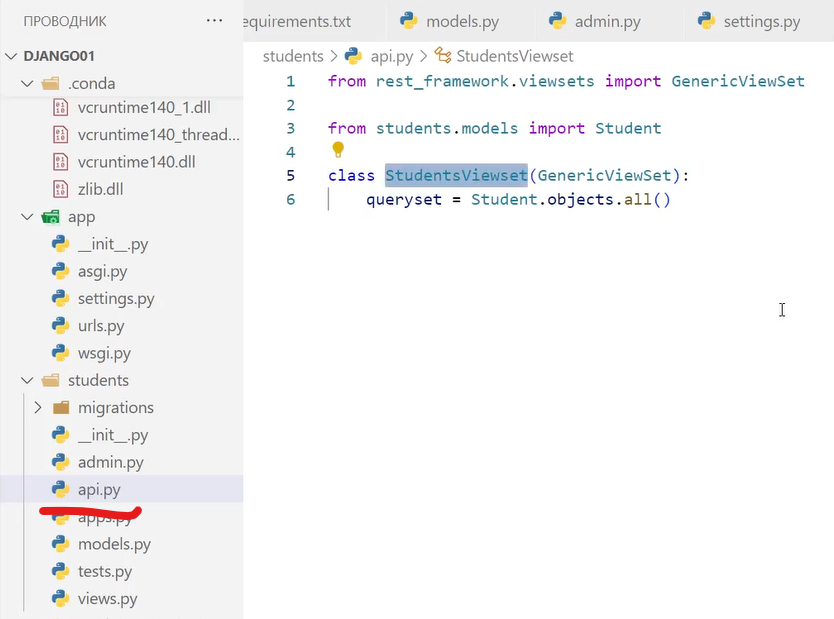Click the class symbol icon in the breadcrumb
The width and height of the screenshot is (834, 619).
[442, 57]
